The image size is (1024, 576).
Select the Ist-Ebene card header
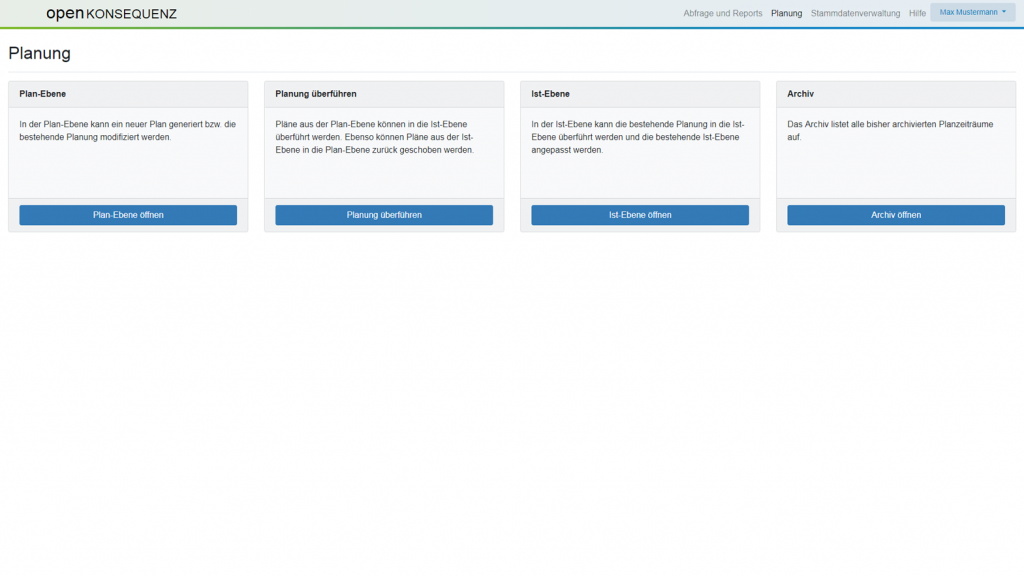click(550, 94)
